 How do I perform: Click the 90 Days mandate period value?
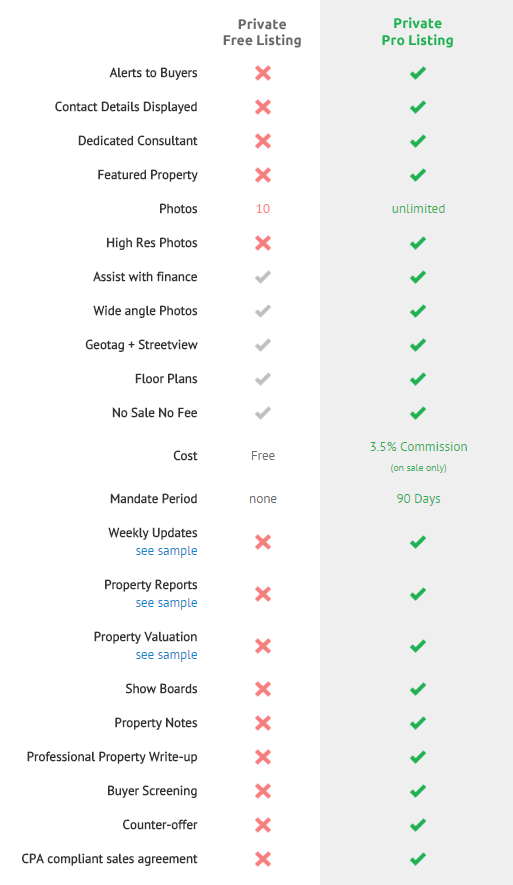pyautogui.click(x=419, y=499)
